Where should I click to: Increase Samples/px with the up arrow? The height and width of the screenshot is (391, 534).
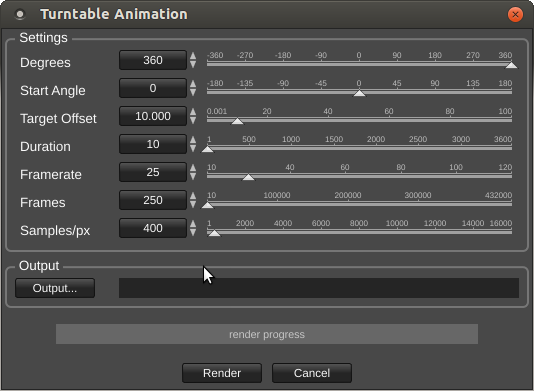point(193,223)
